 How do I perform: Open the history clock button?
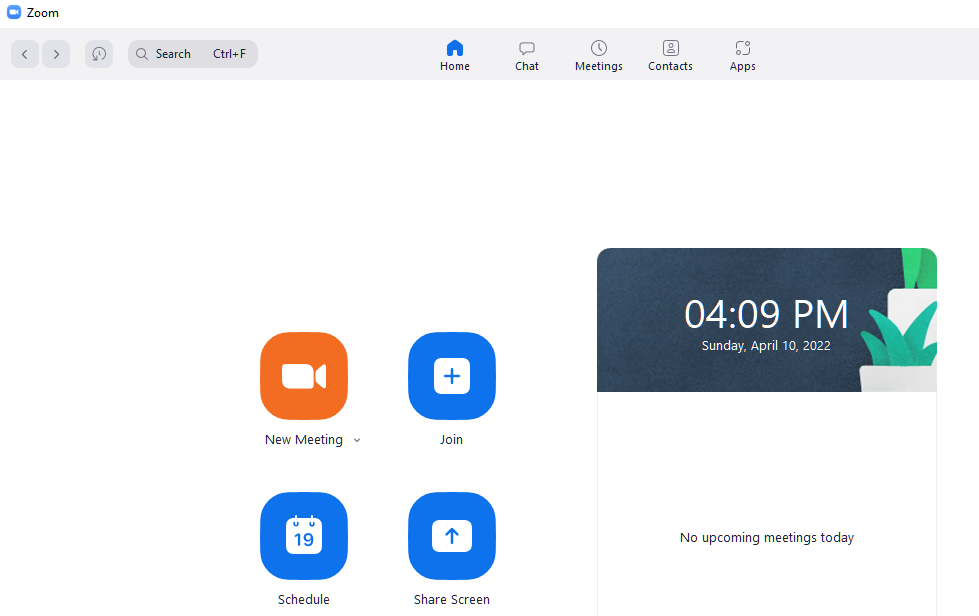click(x=99, y=54)
